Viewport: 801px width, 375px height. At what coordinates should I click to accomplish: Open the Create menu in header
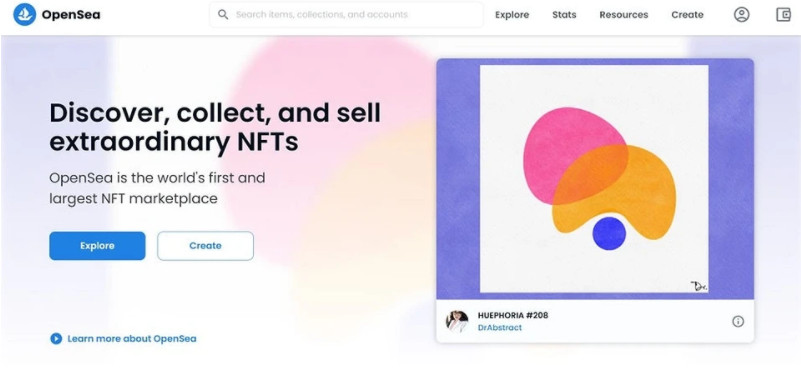click(x=687, y=15)
